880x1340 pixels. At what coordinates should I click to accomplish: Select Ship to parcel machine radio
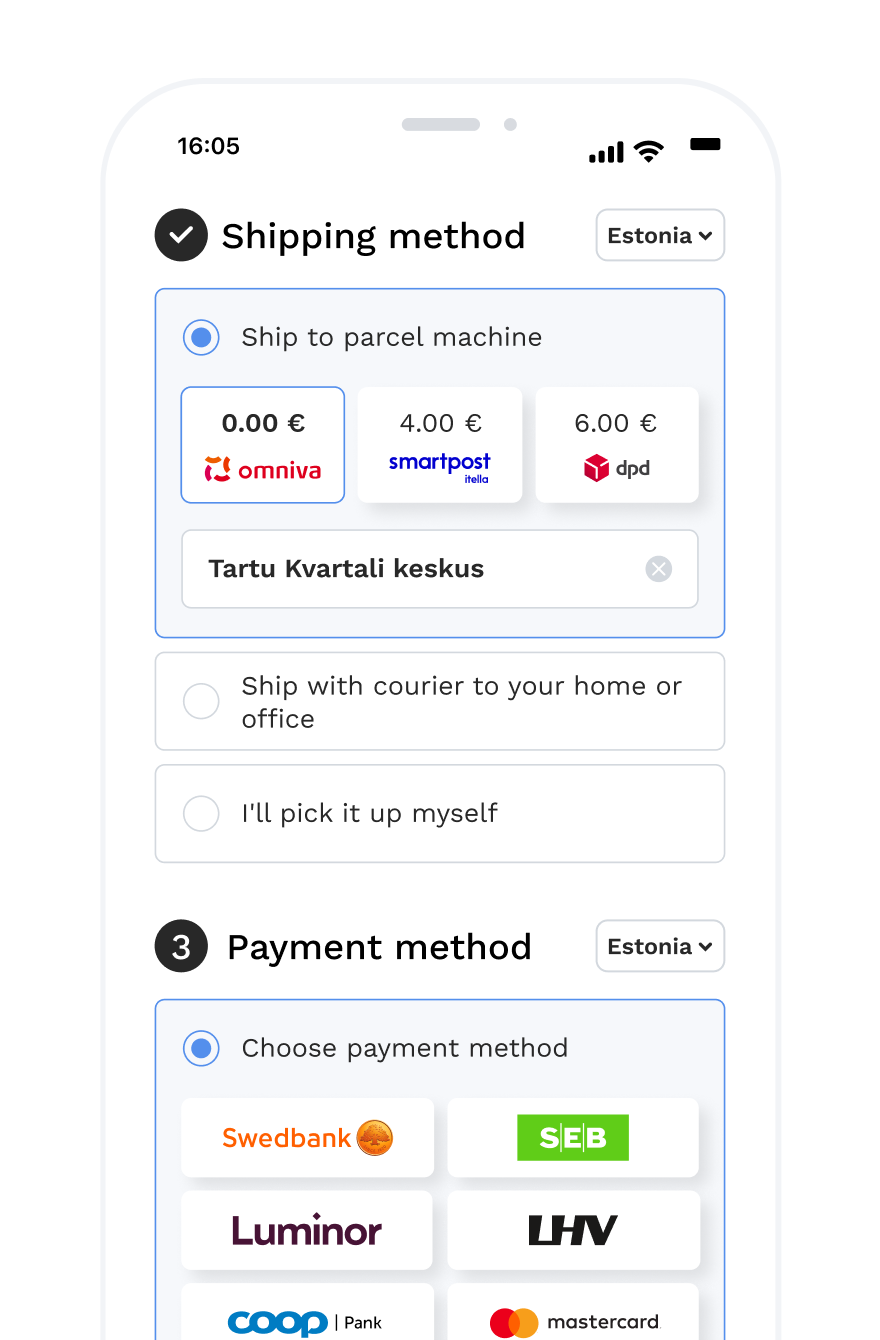(x=201, y=338)
